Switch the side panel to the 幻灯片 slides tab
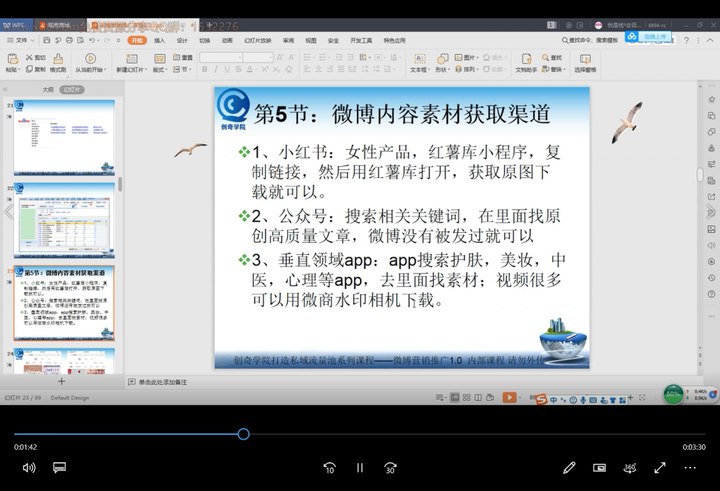The width and height of the screenshot is (720, 491). pyautogui.click(x=72, y=90)
